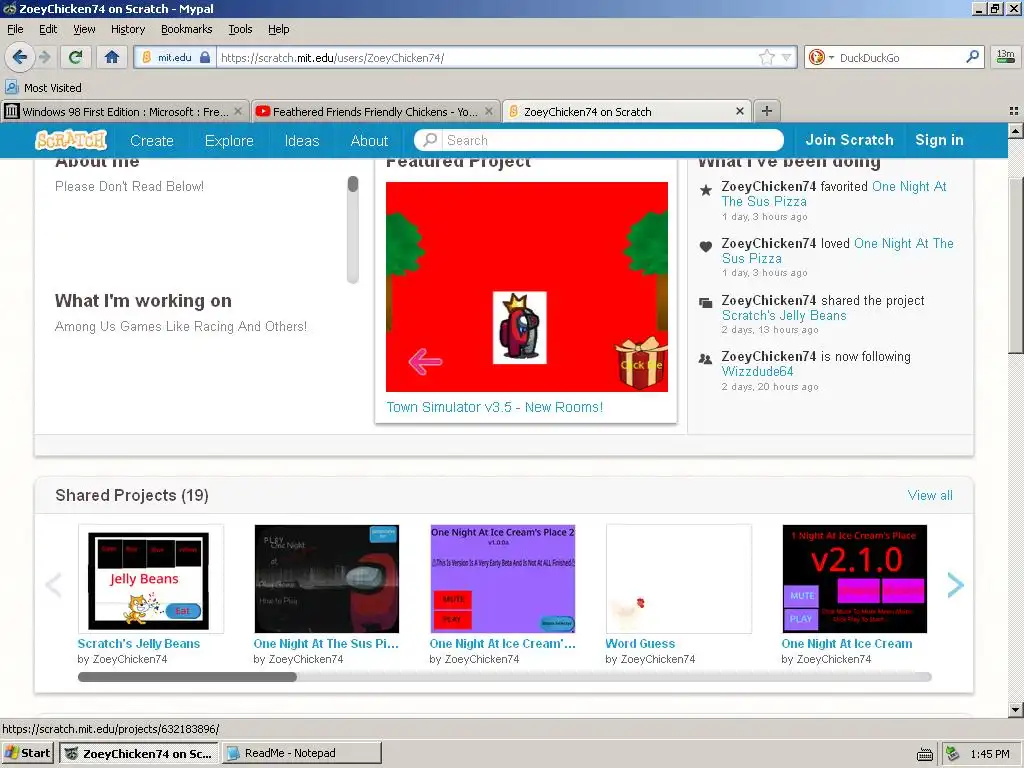Click the tab groups grid icon
1024x768 pixels.
pos(1014,111)
